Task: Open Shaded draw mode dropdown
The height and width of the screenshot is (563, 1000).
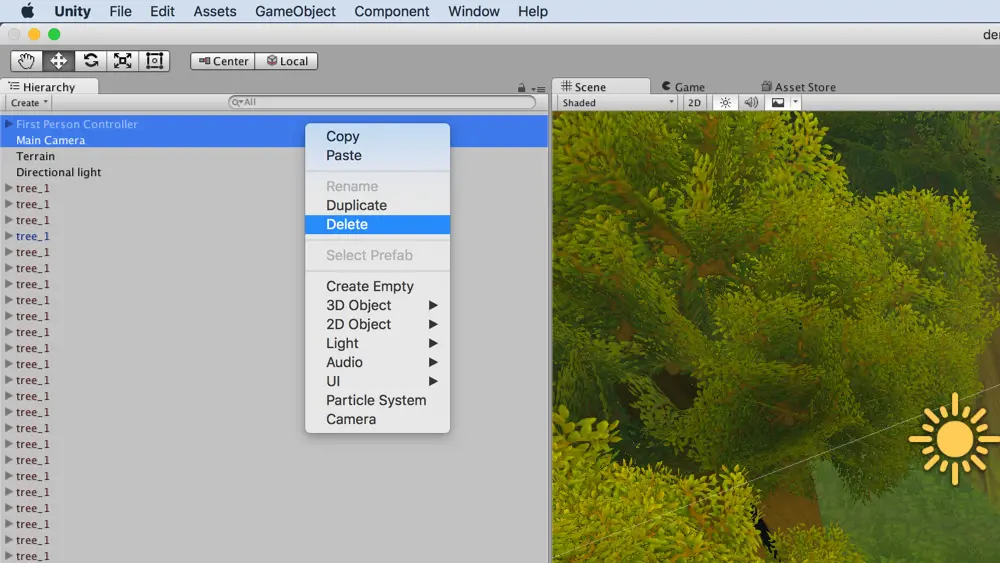Action: click(617, 103)
